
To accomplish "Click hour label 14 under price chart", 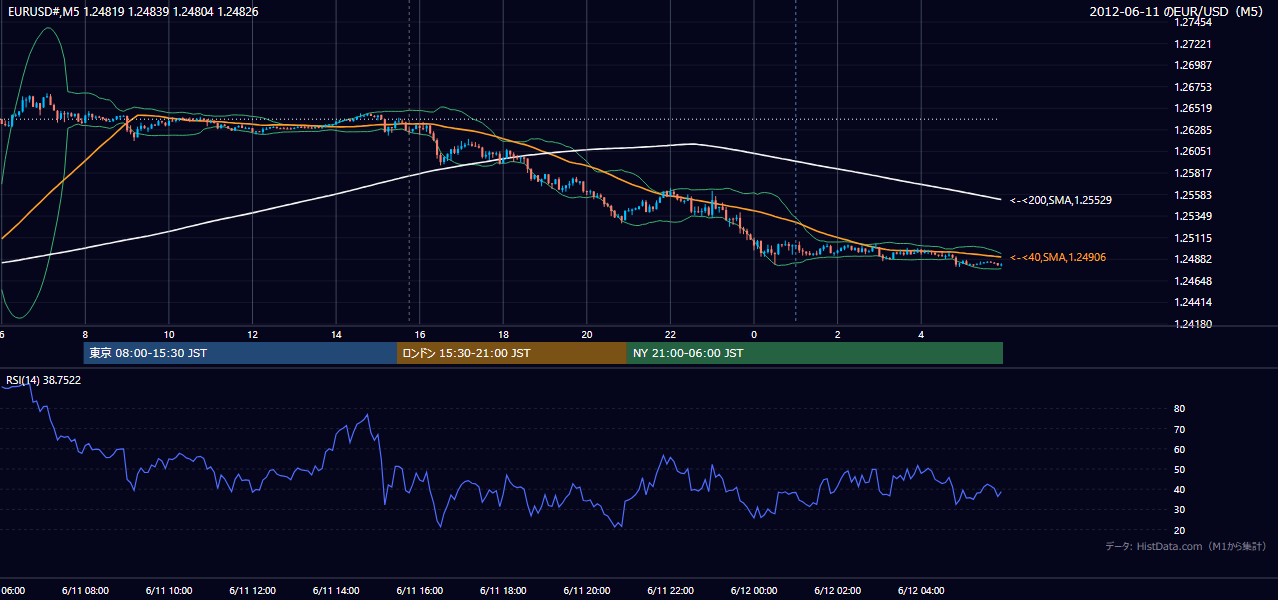I will pyautogui.click(x=336, y=335).
